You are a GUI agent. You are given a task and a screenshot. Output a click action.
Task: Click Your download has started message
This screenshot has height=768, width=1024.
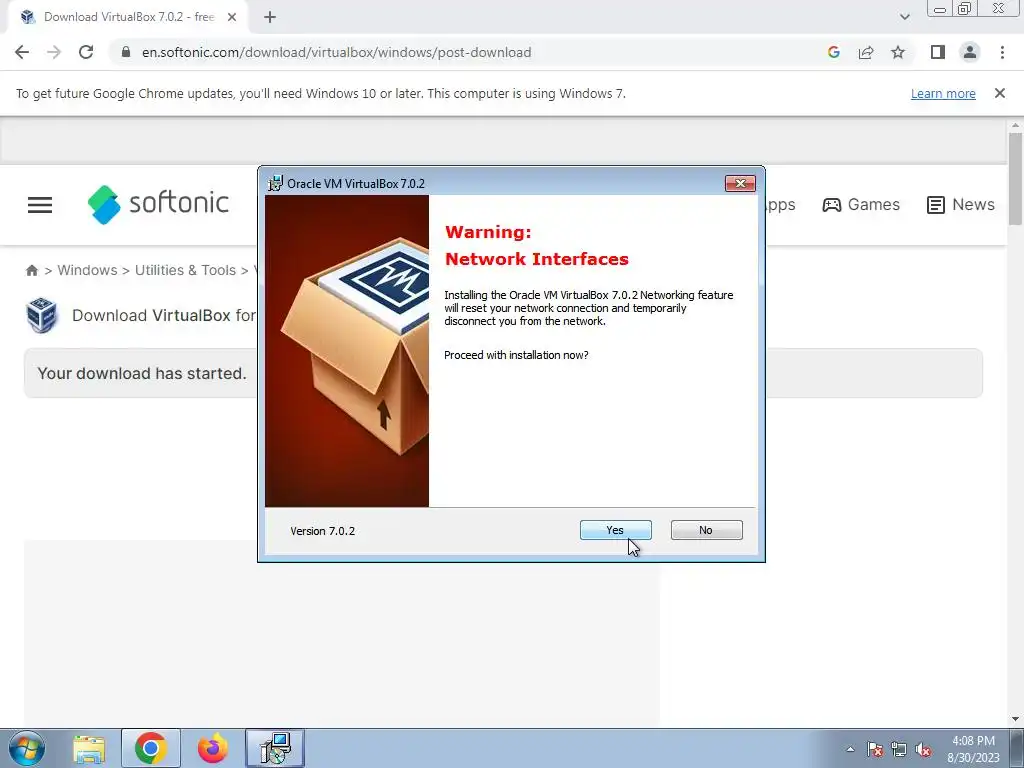(x=142, y=374)
